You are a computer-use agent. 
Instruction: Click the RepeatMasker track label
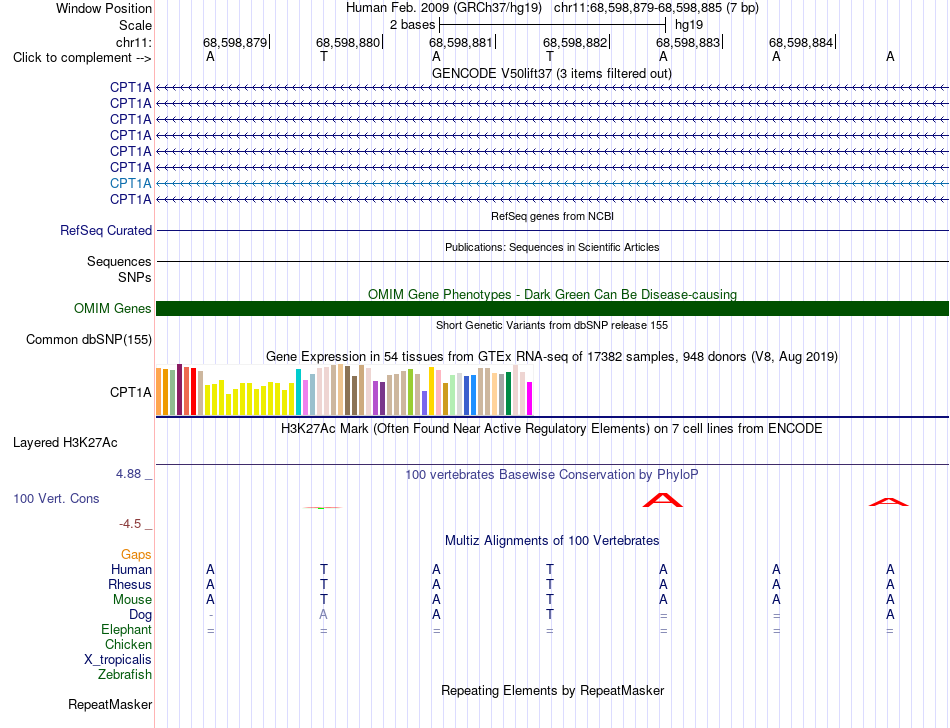(110, 704)
